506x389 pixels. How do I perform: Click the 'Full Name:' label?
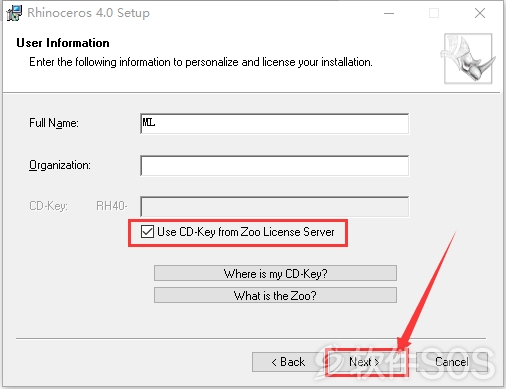(54, 123)
